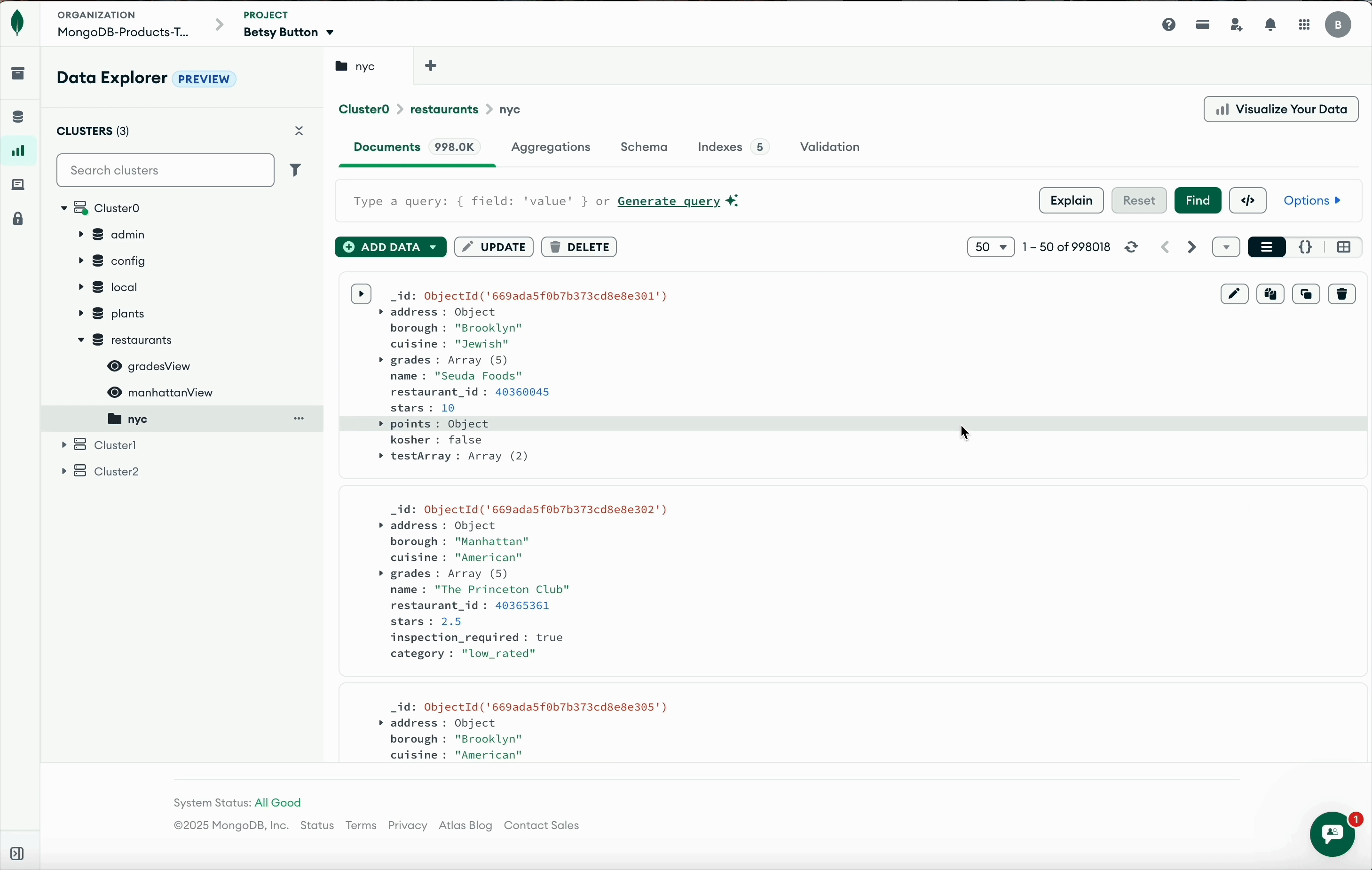Select the first document's row radio marker
Screen dimensions: 1372x870
coord(361,294)
